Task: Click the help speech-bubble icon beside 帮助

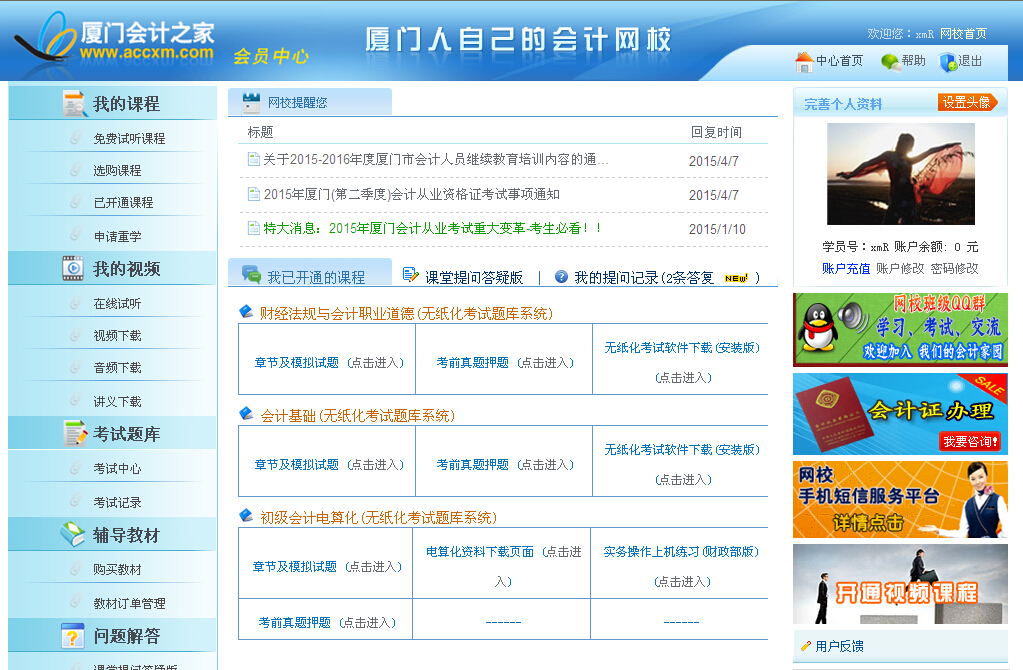Action: (889, 62)
